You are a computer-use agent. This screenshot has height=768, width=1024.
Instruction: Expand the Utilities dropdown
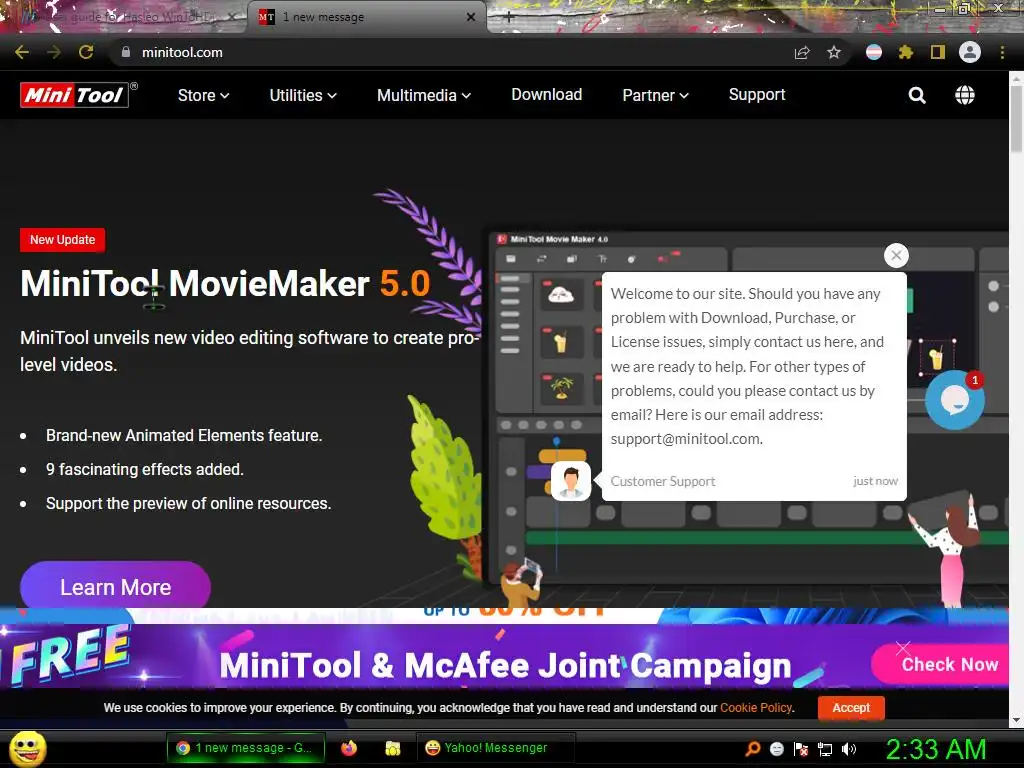303,95
